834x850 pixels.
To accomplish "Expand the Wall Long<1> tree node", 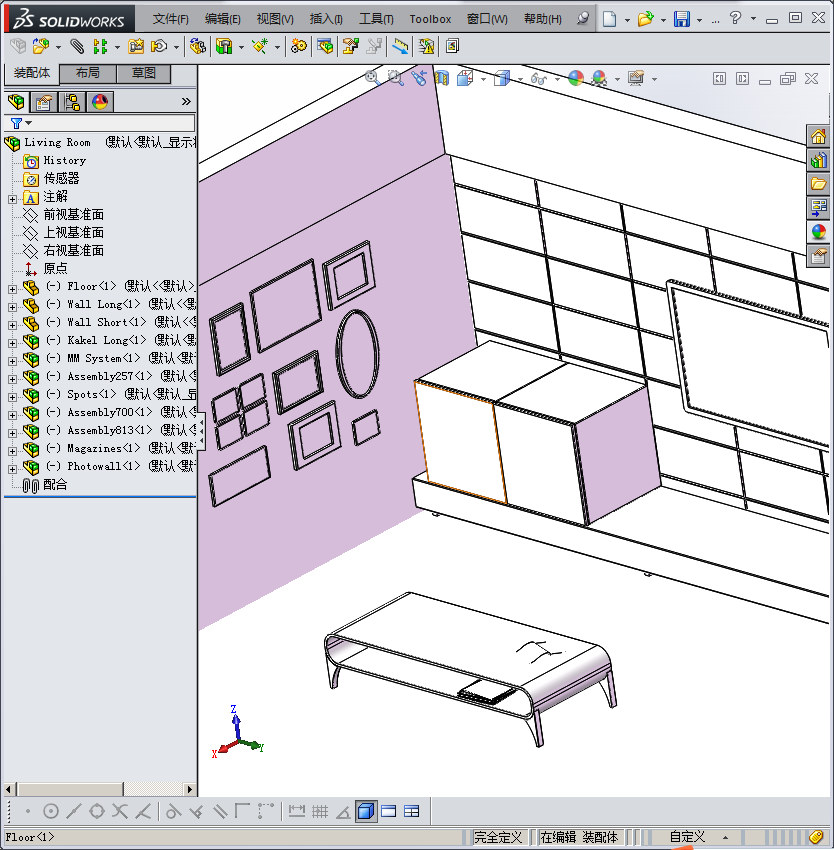I will tap(12, 307).
